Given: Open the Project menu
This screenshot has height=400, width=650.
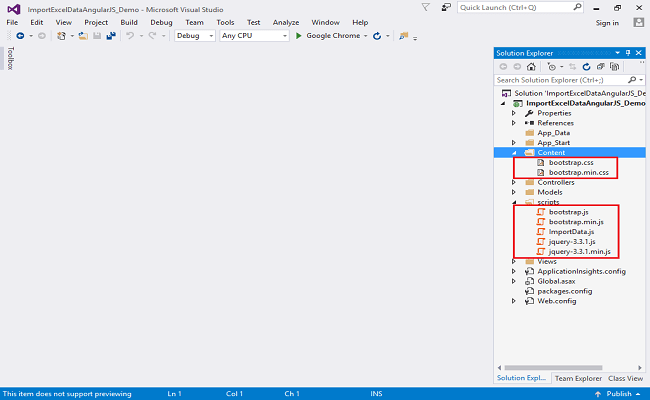Looking at the screenshot, I should [x=96, y=22].
